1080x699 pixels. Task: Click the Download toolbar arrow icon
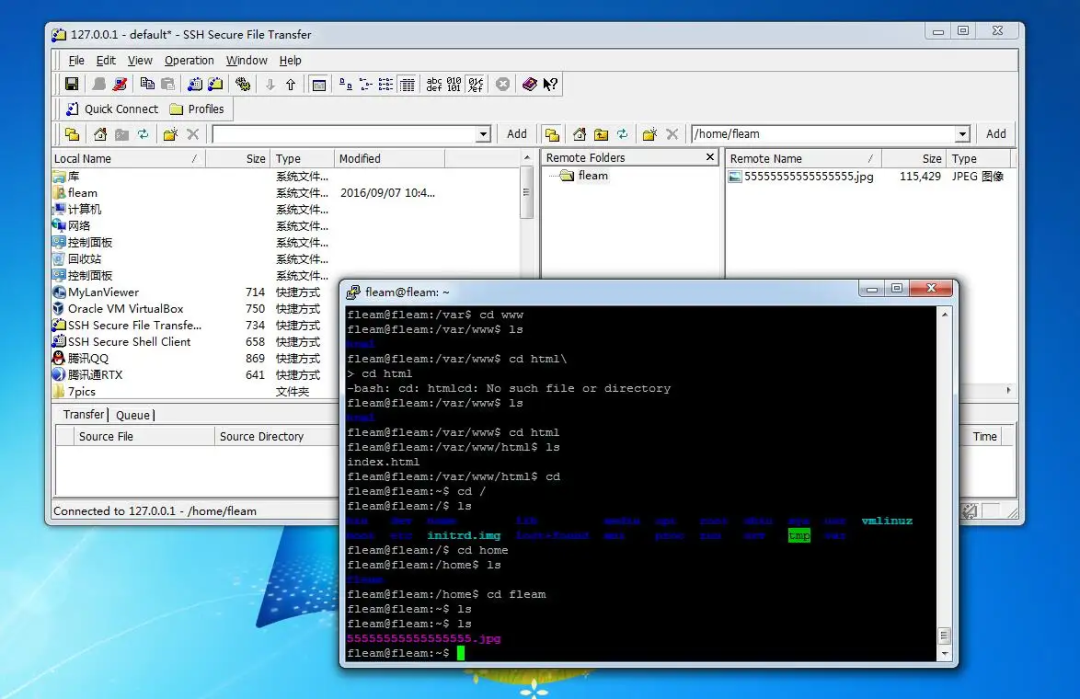(270, 83)
